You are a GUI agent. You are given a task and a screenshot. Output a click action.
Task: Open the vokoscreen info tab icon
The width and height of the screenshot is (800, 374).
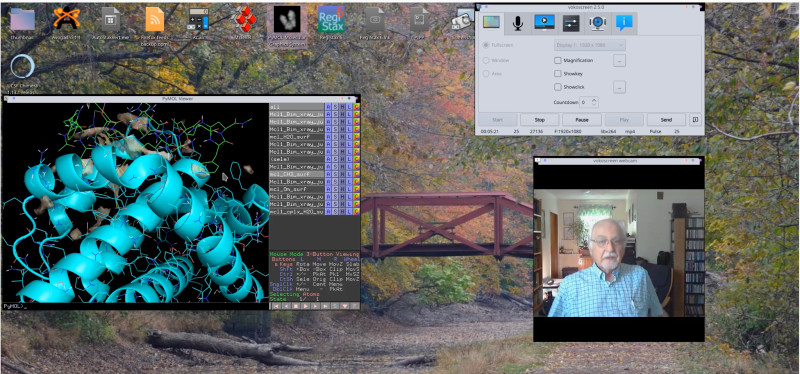tap(624, 23)
